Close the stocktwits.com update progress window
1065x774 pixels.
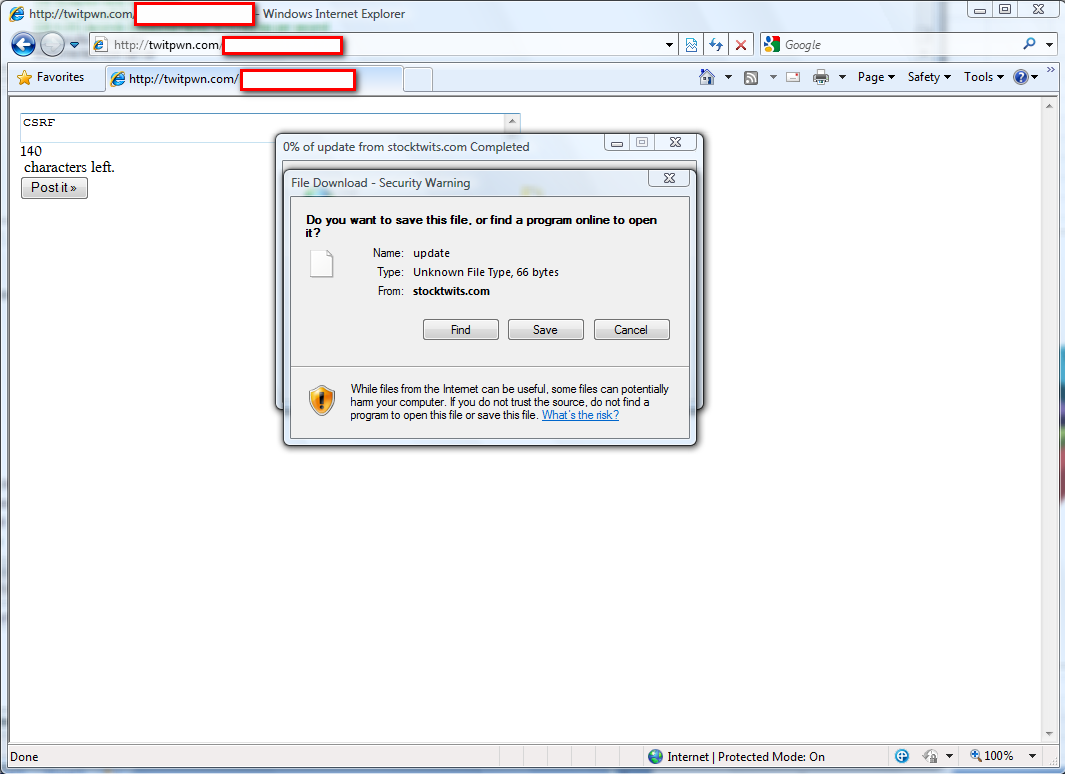click(x=675, y=143)
